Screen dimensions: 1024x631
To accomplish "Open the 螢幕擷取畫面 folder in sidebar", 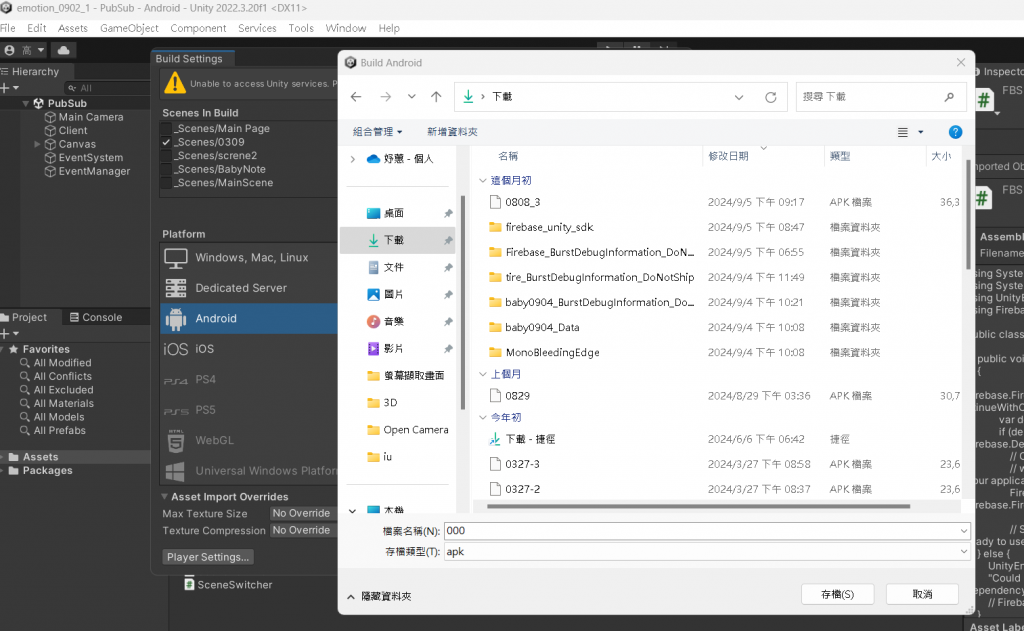I will tap(406, 376).
